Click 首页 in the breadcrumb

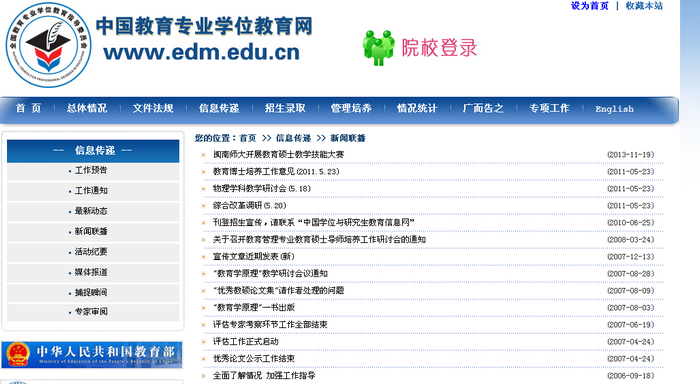248,138
